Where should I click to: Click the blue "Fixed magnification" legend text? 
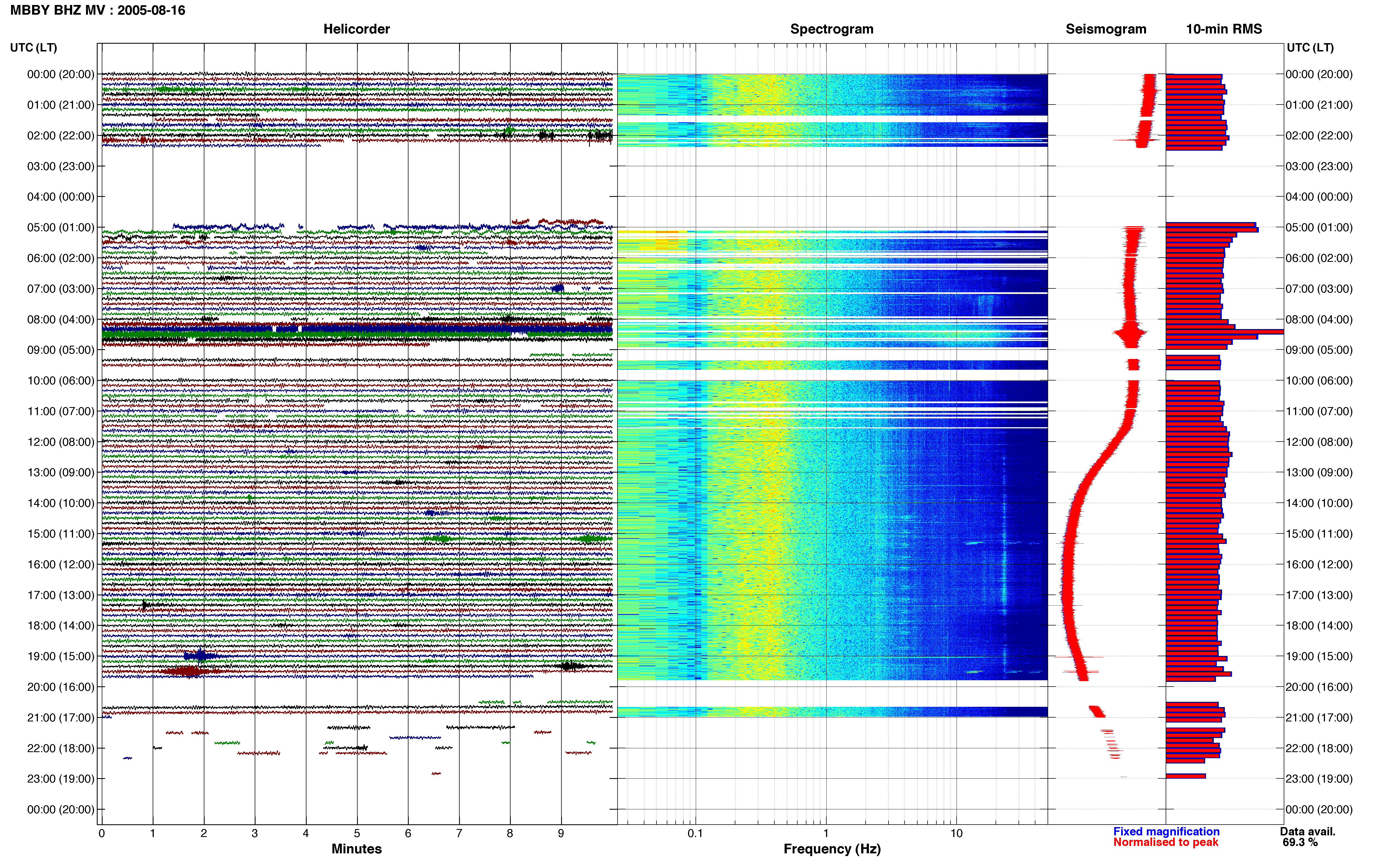(1166, 832)
